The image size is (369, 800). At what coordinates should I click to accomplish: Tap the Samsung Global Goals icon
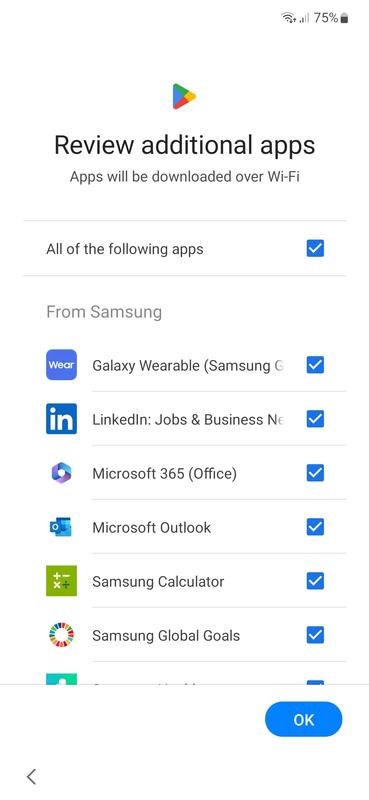(61, 635)
